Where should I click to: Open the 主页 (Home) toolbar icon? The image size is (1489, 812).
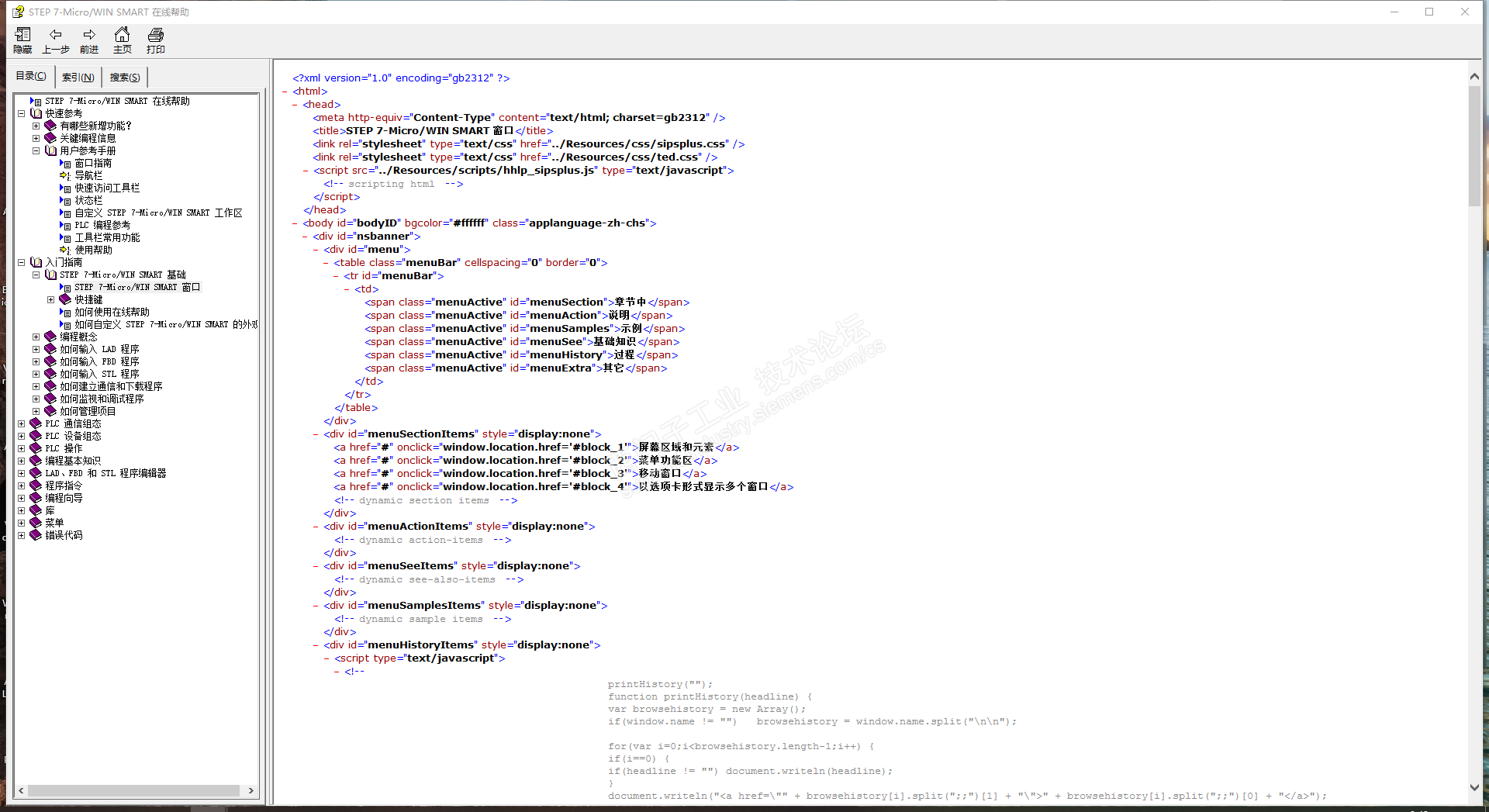click(x=122, y=35)
